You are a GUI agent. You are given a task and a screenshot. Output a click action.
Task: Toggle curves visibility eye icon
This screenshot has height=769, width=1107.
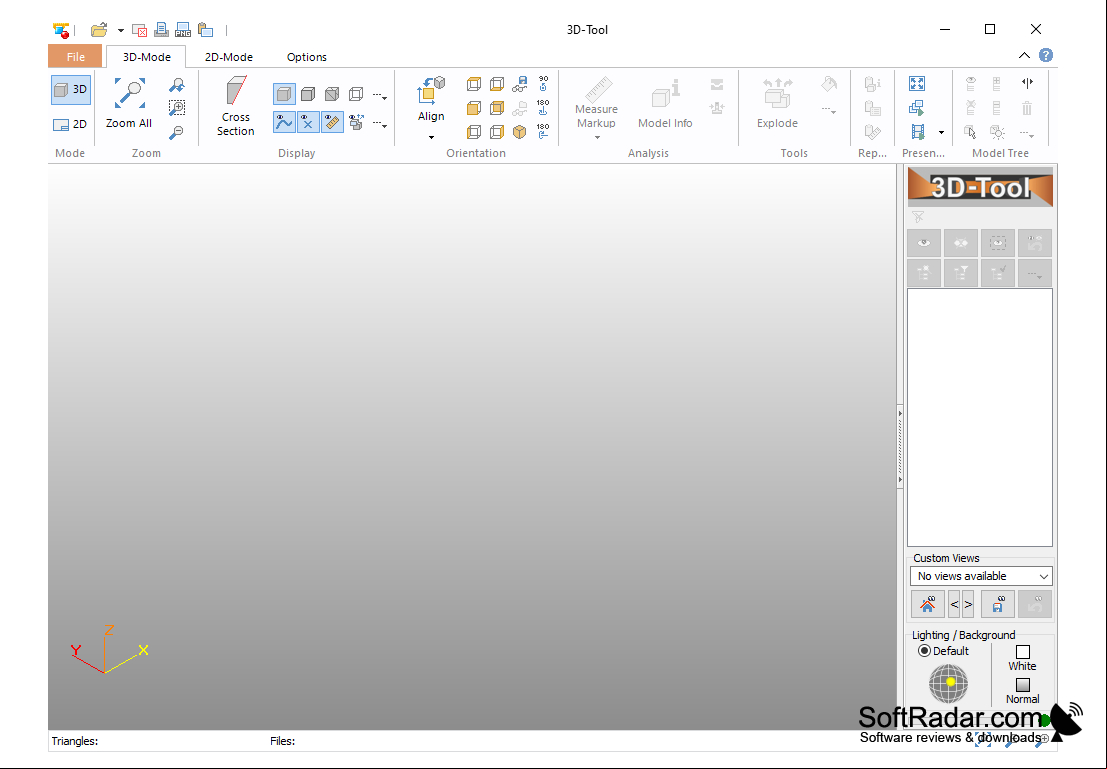coord(284,122)
